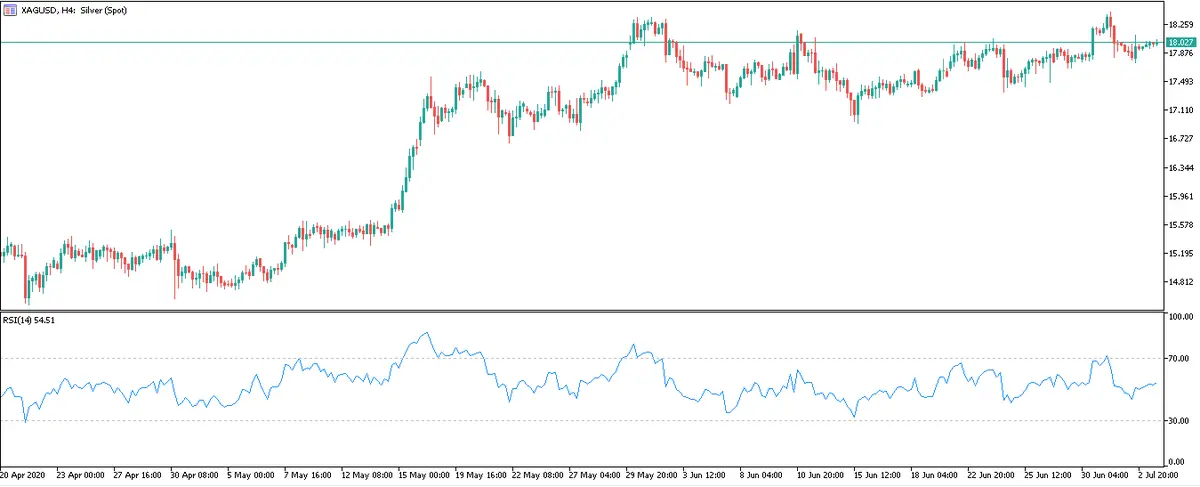The height and width of the screenshot is (487, 1200).
Task: Click the 14.812 price axis label
Action: point(1181,283)
